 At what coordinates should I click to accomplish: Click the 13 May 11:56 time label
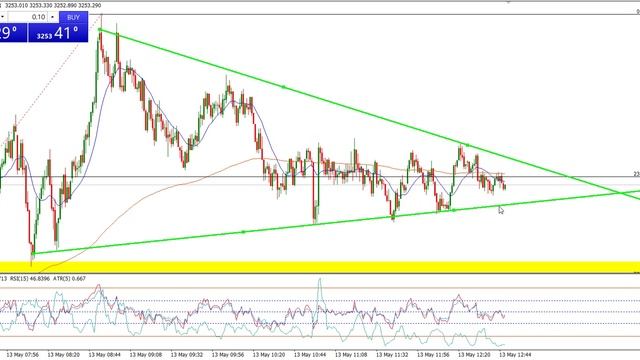[x=433, y=355]
